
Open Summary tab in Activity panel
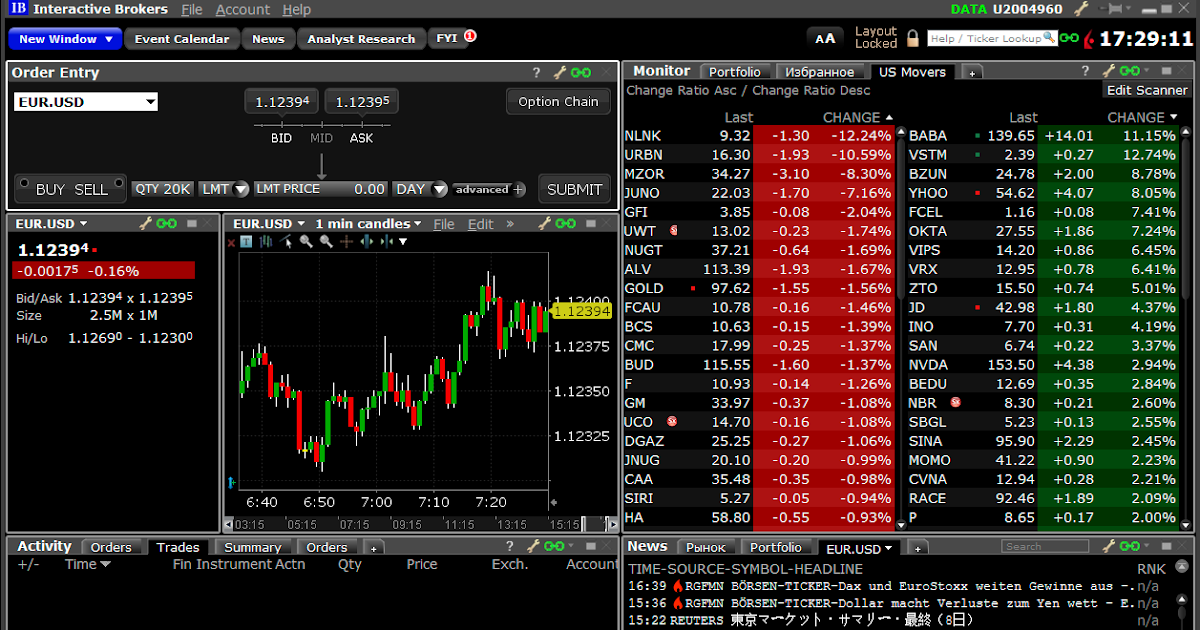(252, 547)
